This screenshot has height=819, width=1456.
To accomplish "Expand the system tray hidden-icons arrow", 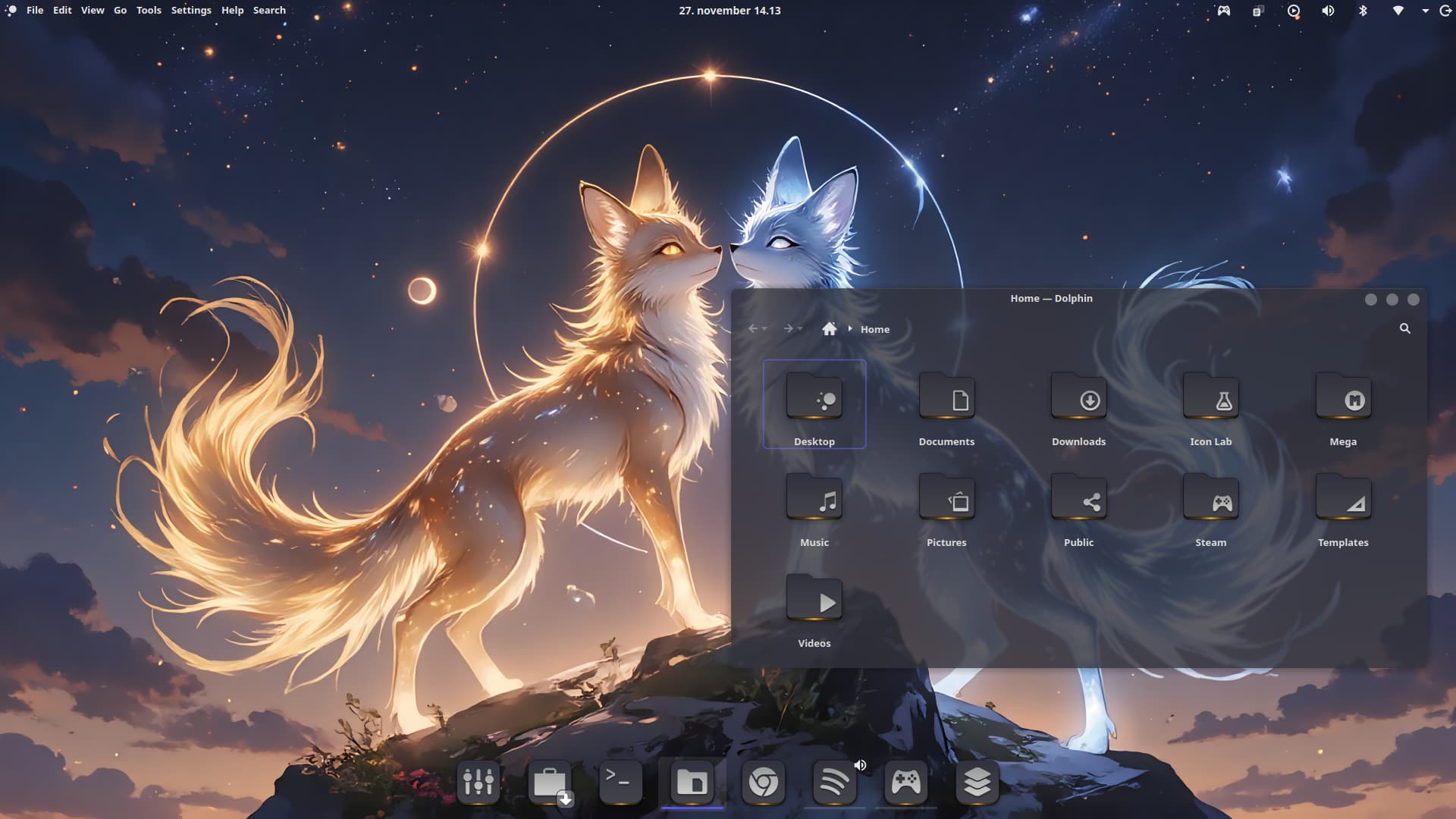I will point(1425,11).
